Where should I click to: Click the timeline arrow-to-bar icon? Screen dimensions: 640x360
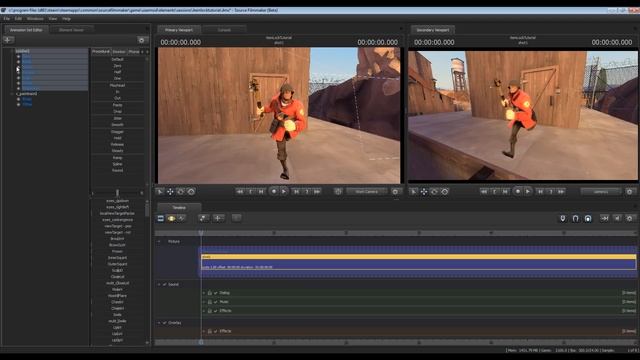(604, 219)
